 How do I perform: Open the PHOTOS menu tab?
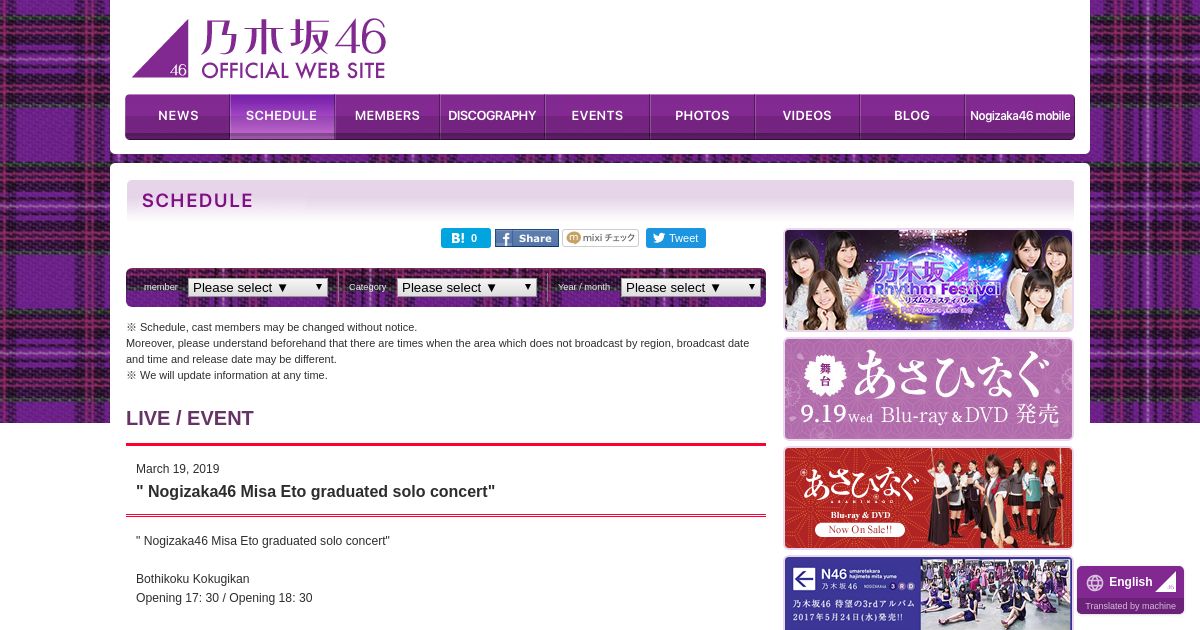702,116
